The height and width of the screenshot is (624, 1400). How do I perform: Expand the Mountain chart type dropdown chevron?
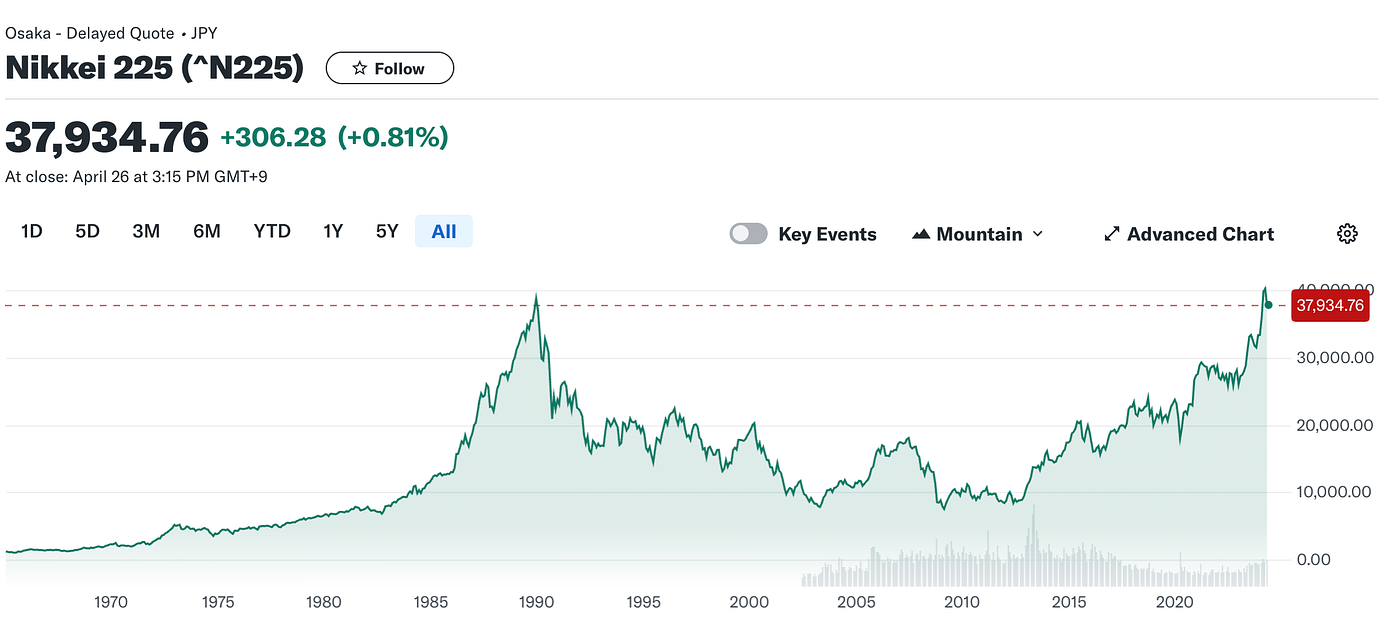click(x=1037, y=234)
